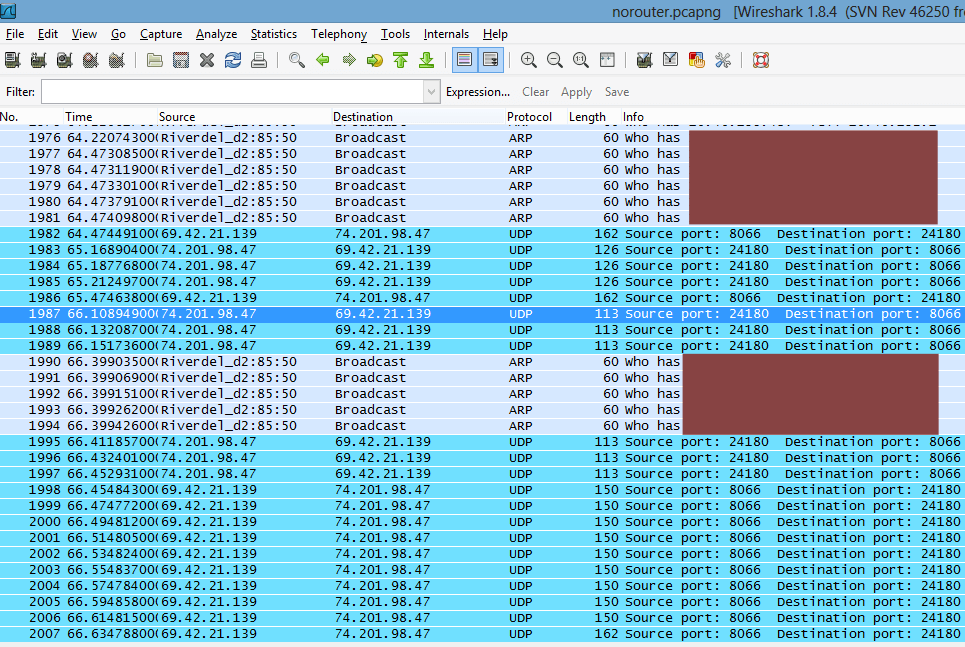Screen dimensions: 965x647
Task: Jump to the first packet icon
Action: (401, 60)
